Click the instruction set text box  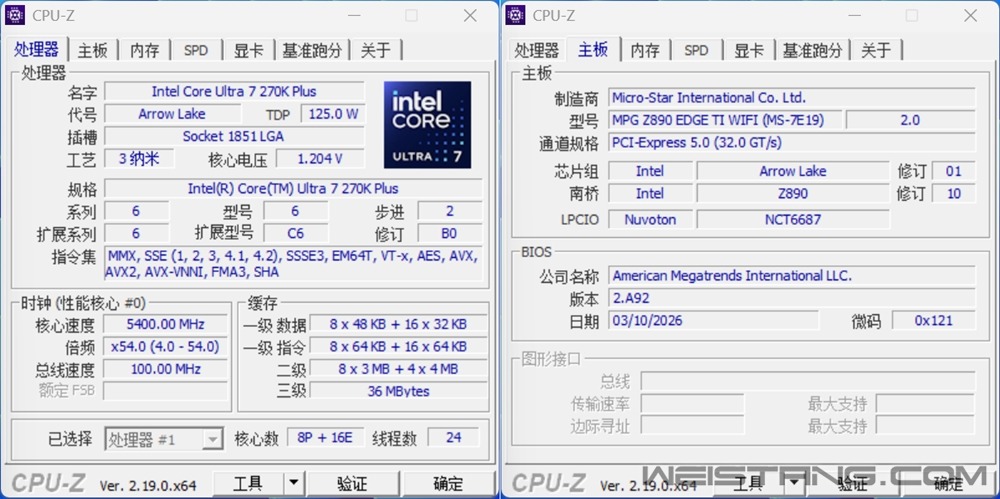click(x=293, y=264)
